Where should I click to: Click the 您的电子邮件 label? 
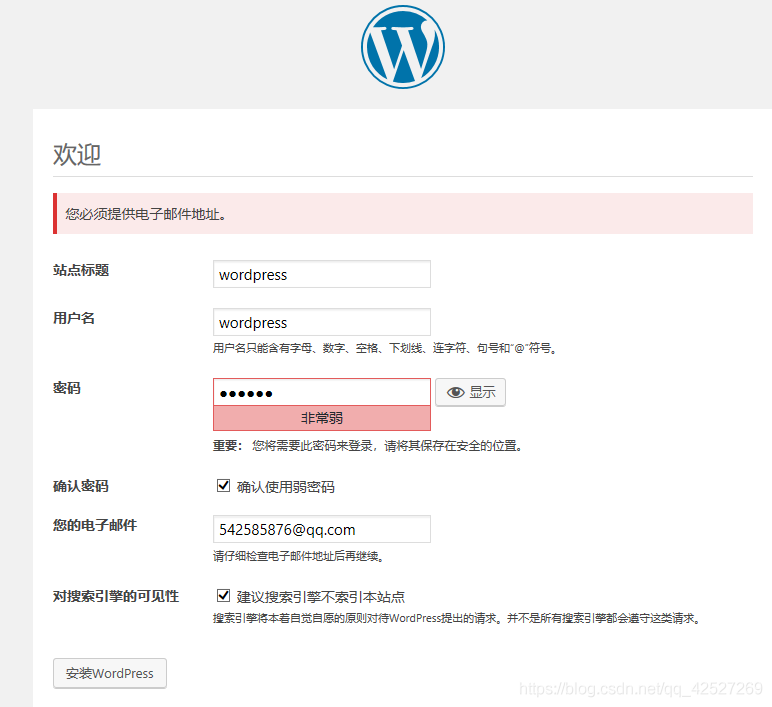pyautogui.click(x=95, y=525)
